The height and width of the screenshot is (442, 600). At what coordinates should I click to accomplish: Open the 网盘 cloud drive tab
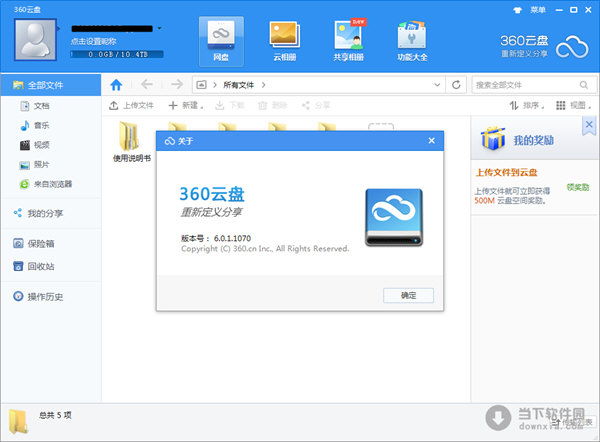pos(221,41)
